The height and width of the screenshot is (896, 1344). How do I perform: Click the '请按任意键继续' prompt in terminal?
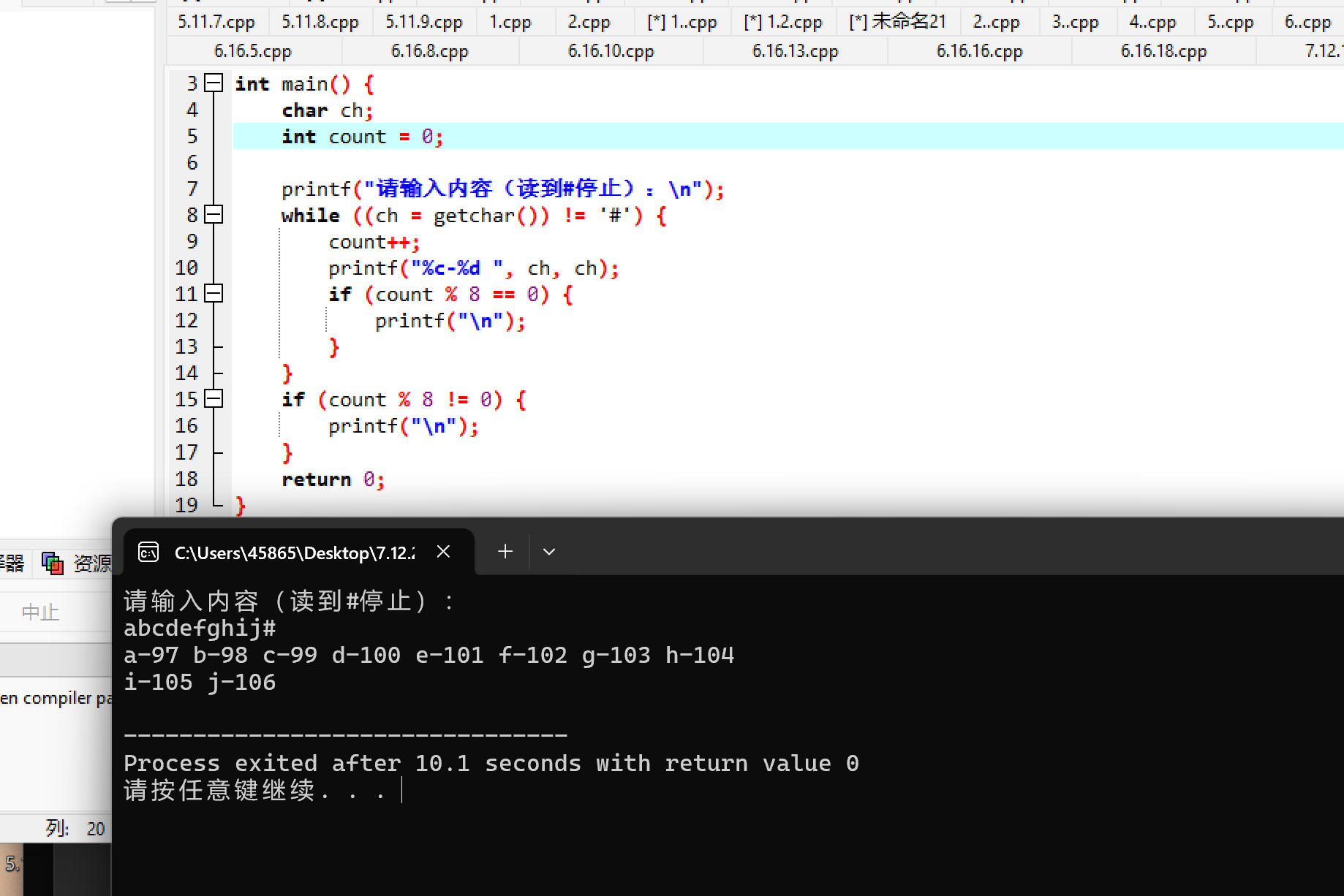coord(255,791)
